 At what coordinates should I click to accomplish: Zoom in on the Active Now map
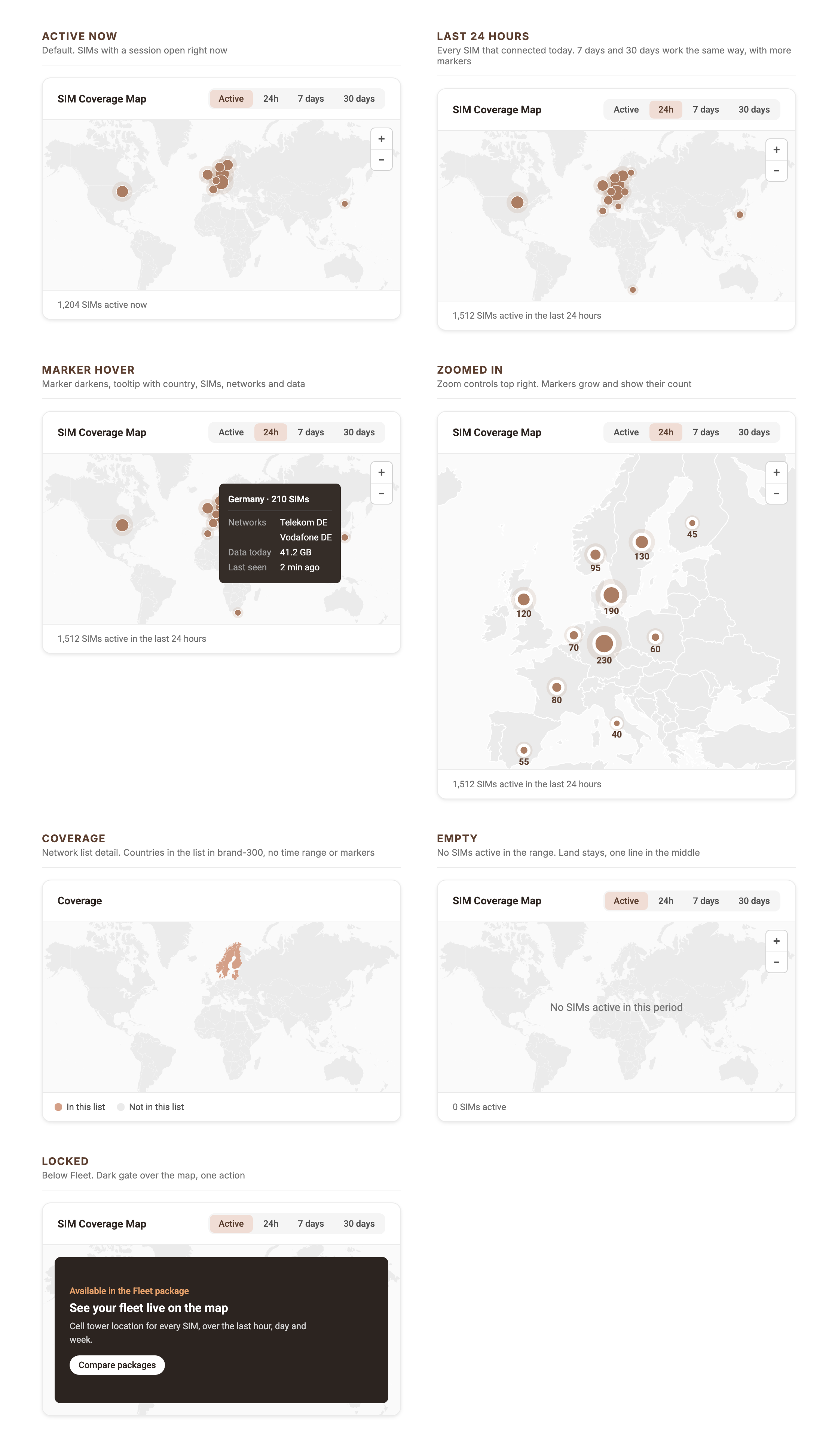pyautogui.click(x=381, y=139)
